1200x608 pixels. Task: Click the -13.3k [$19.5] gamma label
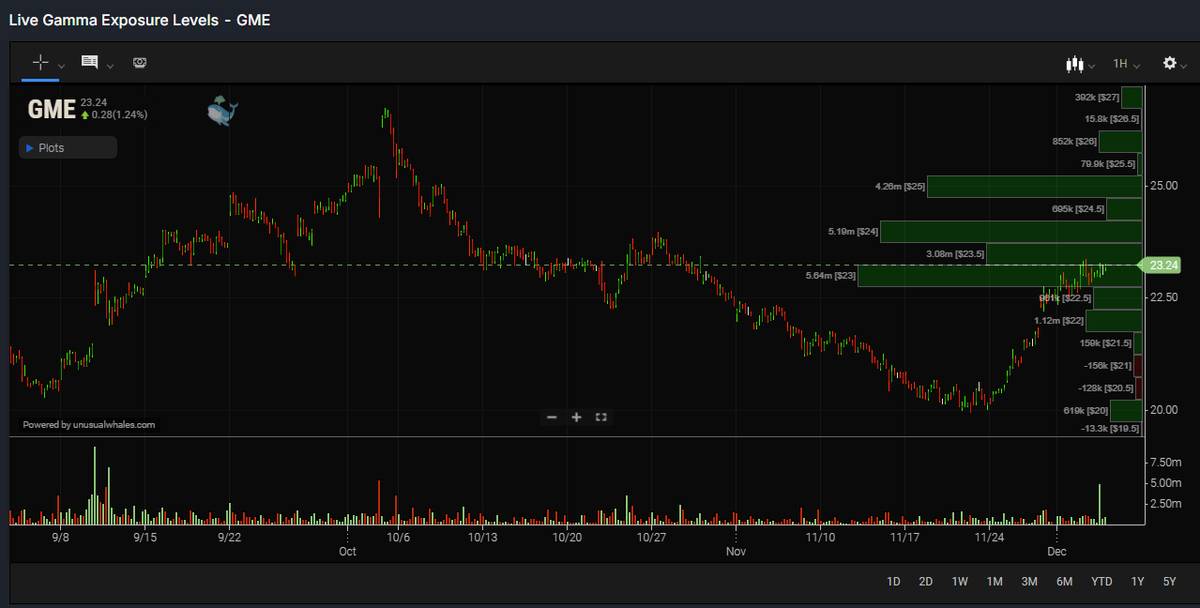pyautogui.click(x=1110, y=428)
